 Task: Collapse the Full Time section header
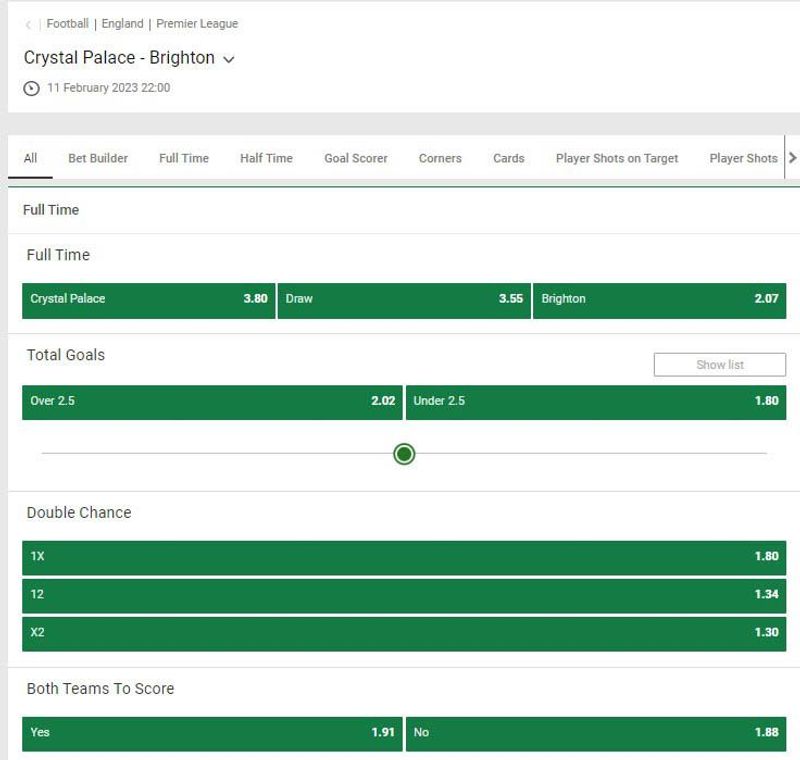click(404, 210)
